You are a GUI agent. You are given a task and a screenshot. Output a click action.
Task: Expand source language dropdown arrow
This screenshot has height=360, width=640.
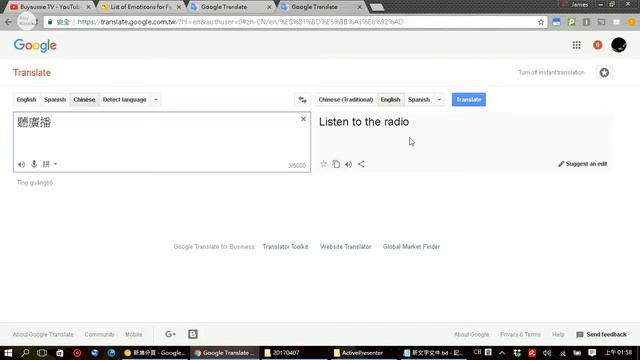[x=156, y=100]
